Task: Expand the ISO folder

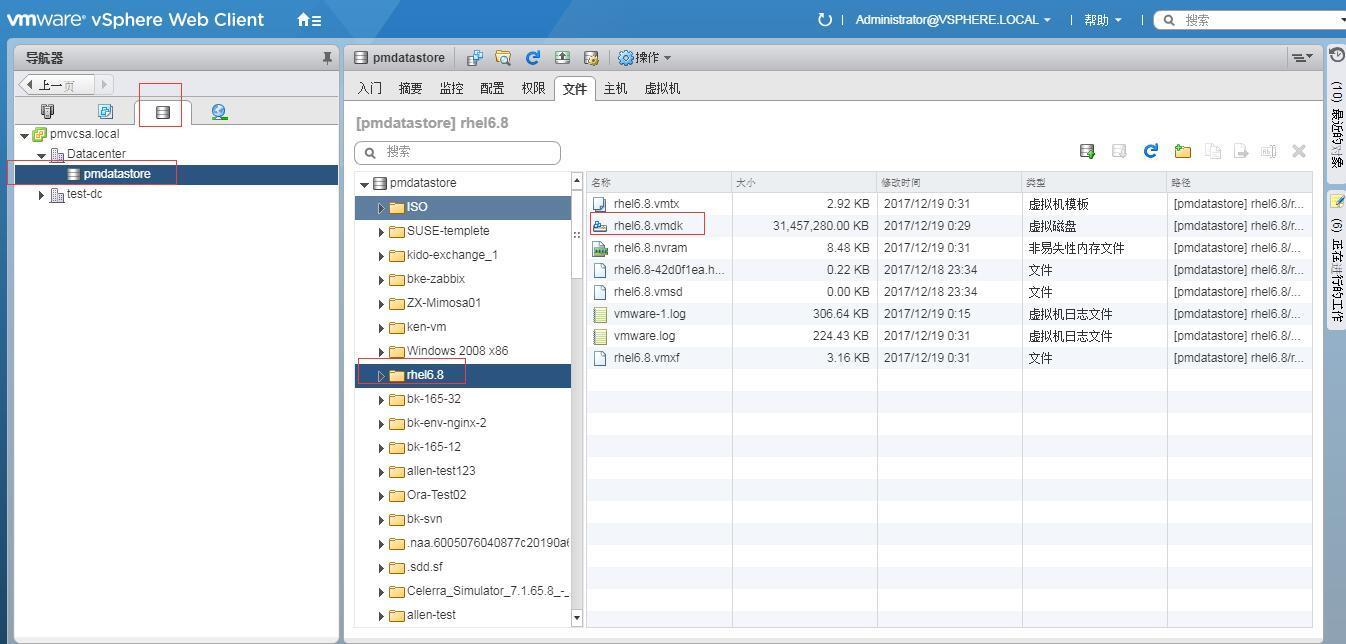Action: point(381,208)
